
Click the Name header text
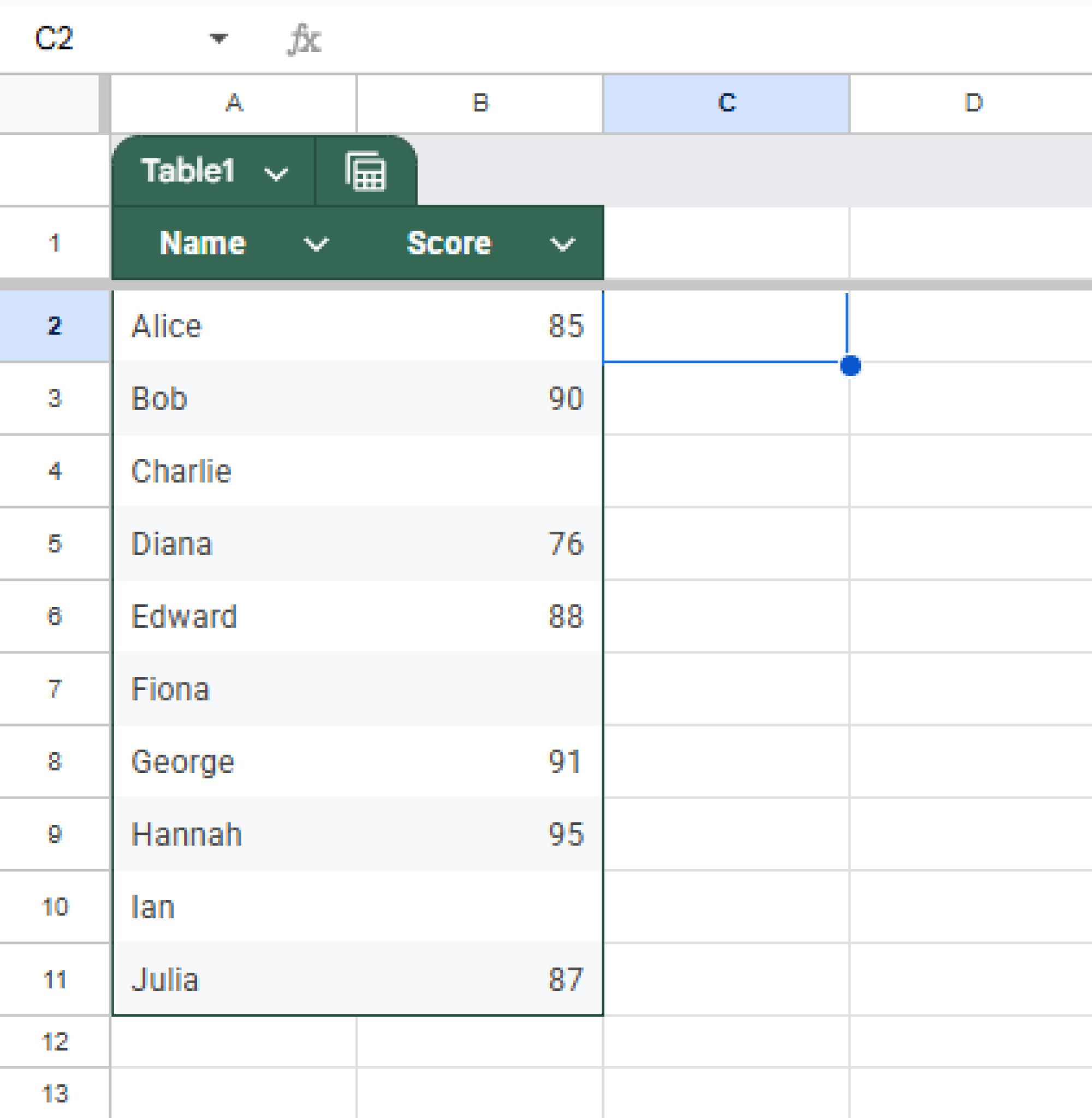coord(202,243)
